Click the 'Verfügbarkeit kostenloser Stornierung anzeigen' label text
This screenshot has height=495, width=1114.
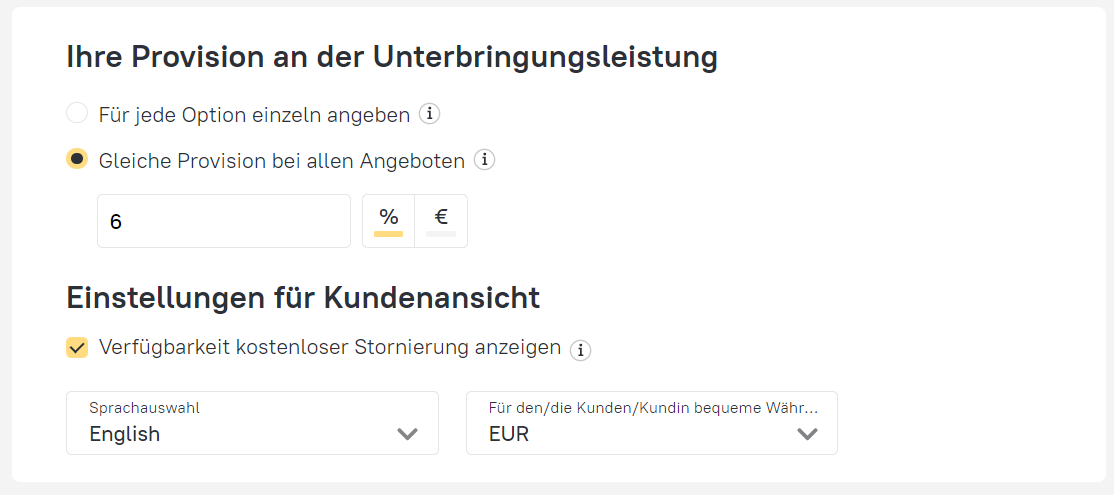click(330, 348)
